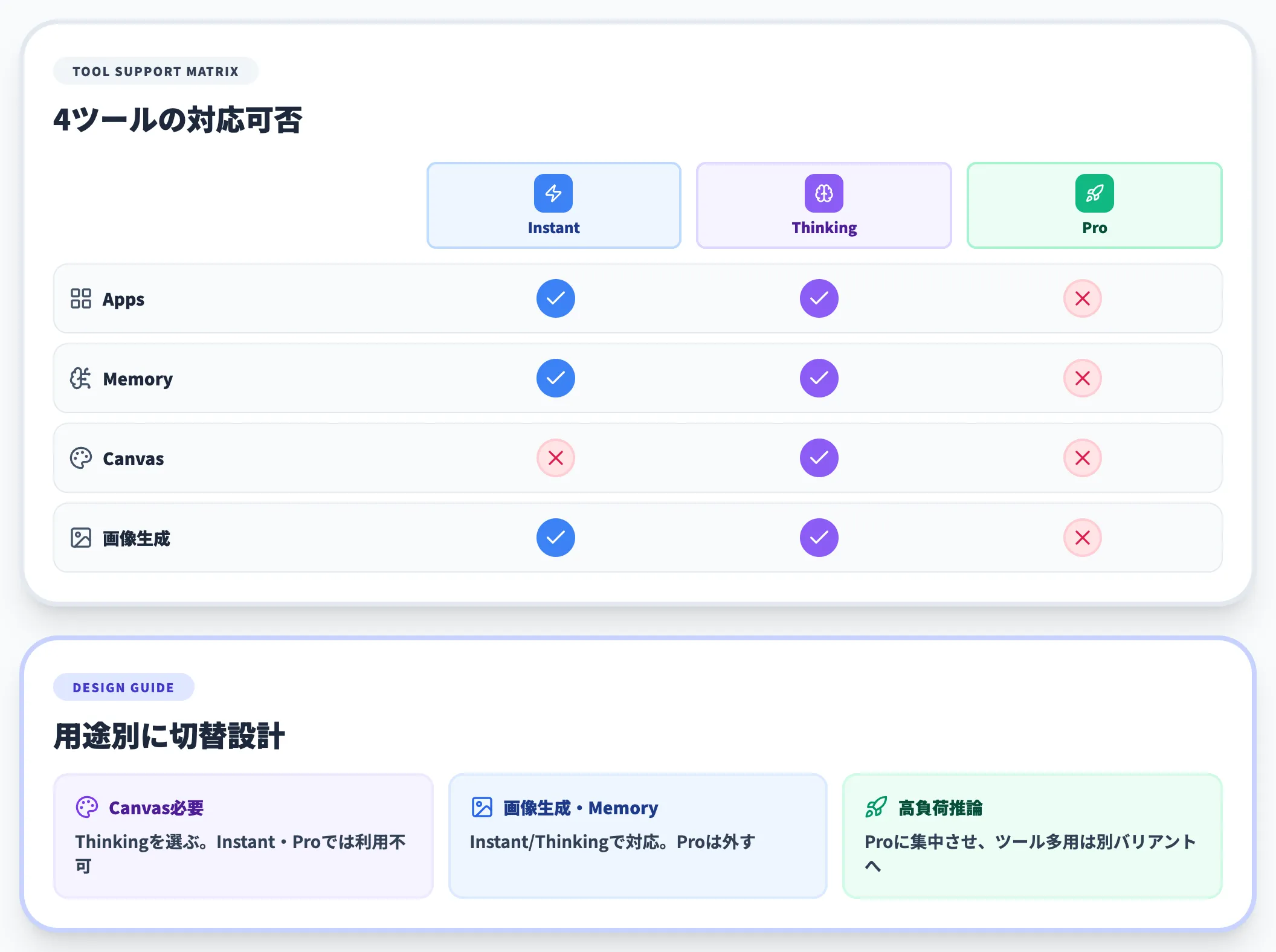Click the palette icon in Canvas必要 card
1276x952 pixels.
87,807
